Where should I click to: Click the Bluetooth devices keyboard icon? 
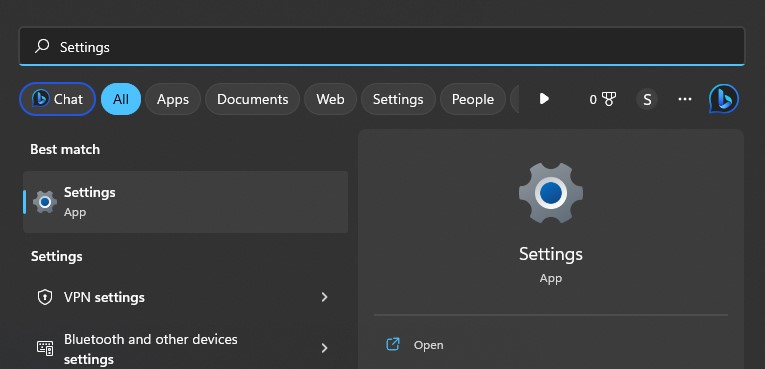[x=45, y=348]
